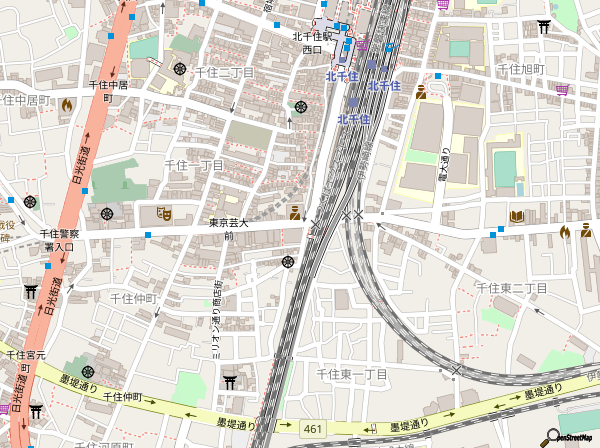600x448 pixels.
Task: Select the police icon above 東京芸大前
Action: point(295,211)
